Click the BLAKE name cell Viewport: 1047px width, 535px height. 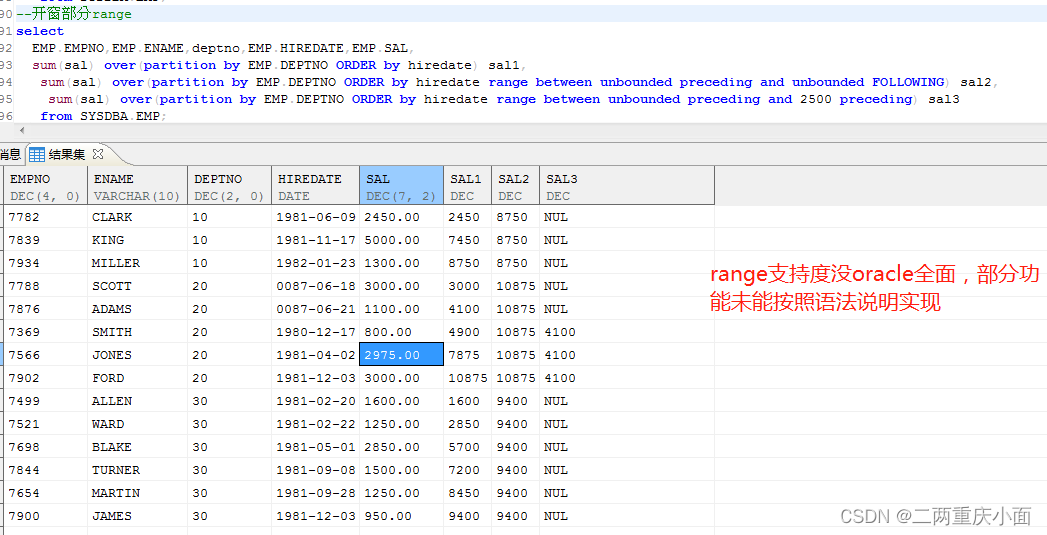coord(138,448)
